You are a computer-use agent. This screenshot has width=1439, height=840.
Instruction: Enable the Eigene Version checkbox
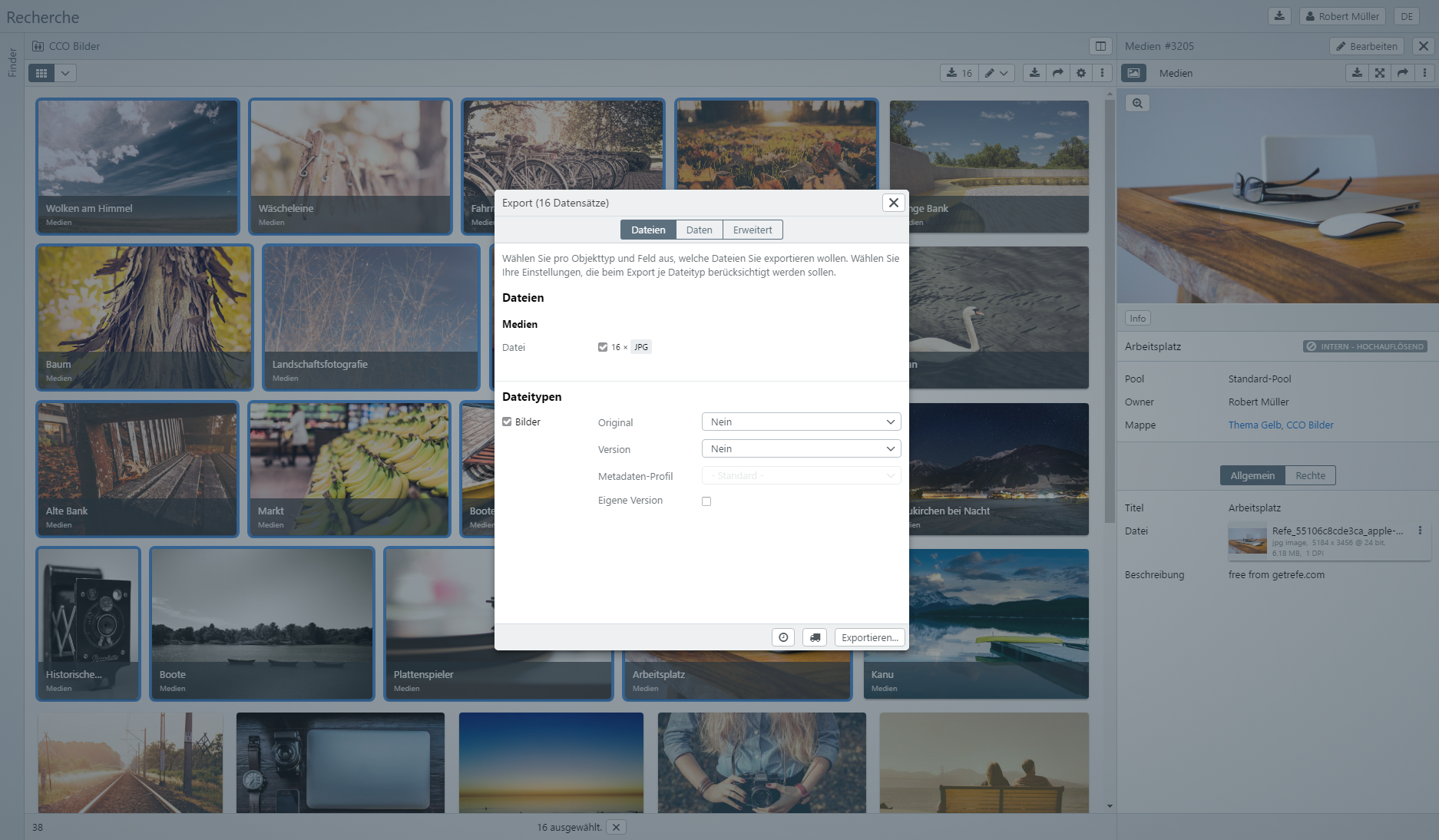pos(706,501)
